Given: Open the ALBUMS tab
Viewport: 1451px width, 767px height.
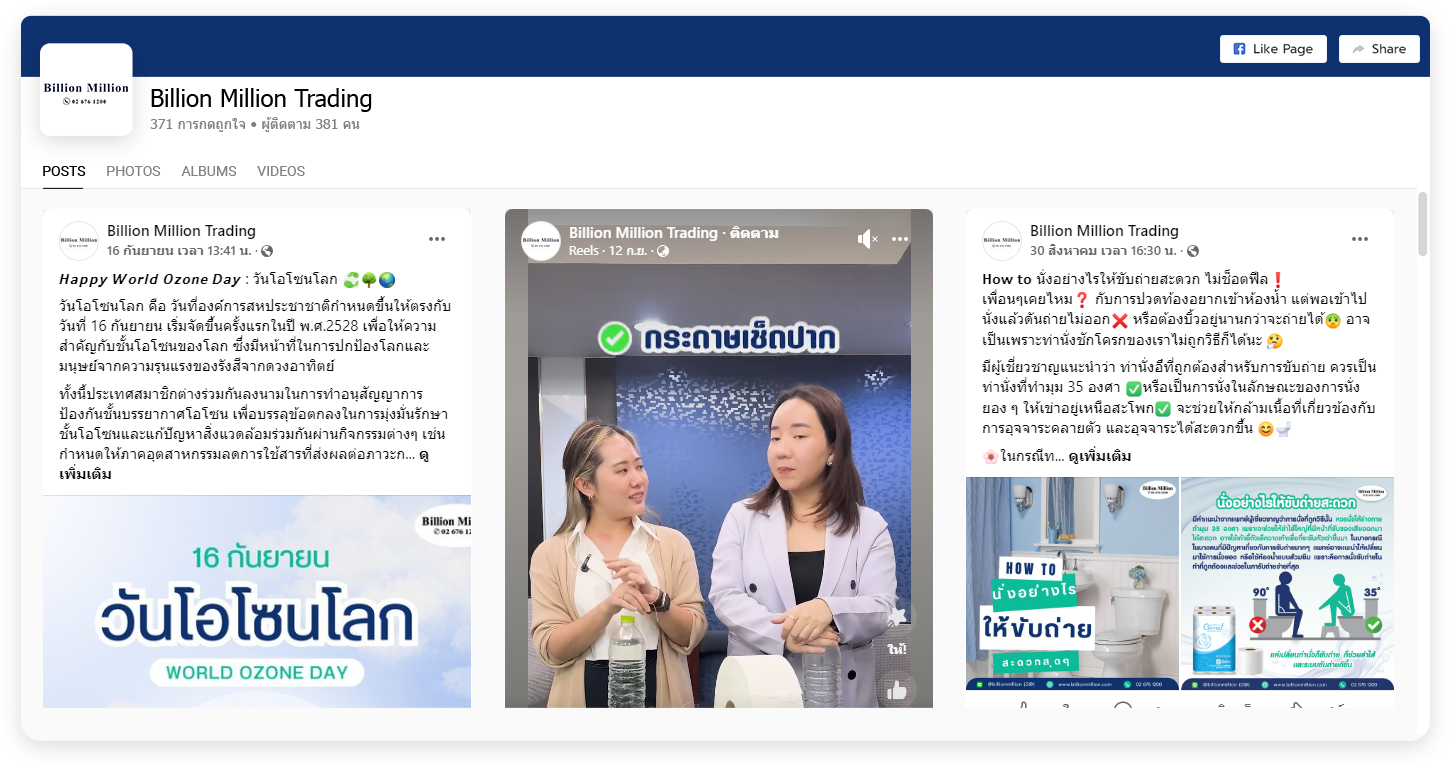Looking at the screenshot, I should point(209,171).
